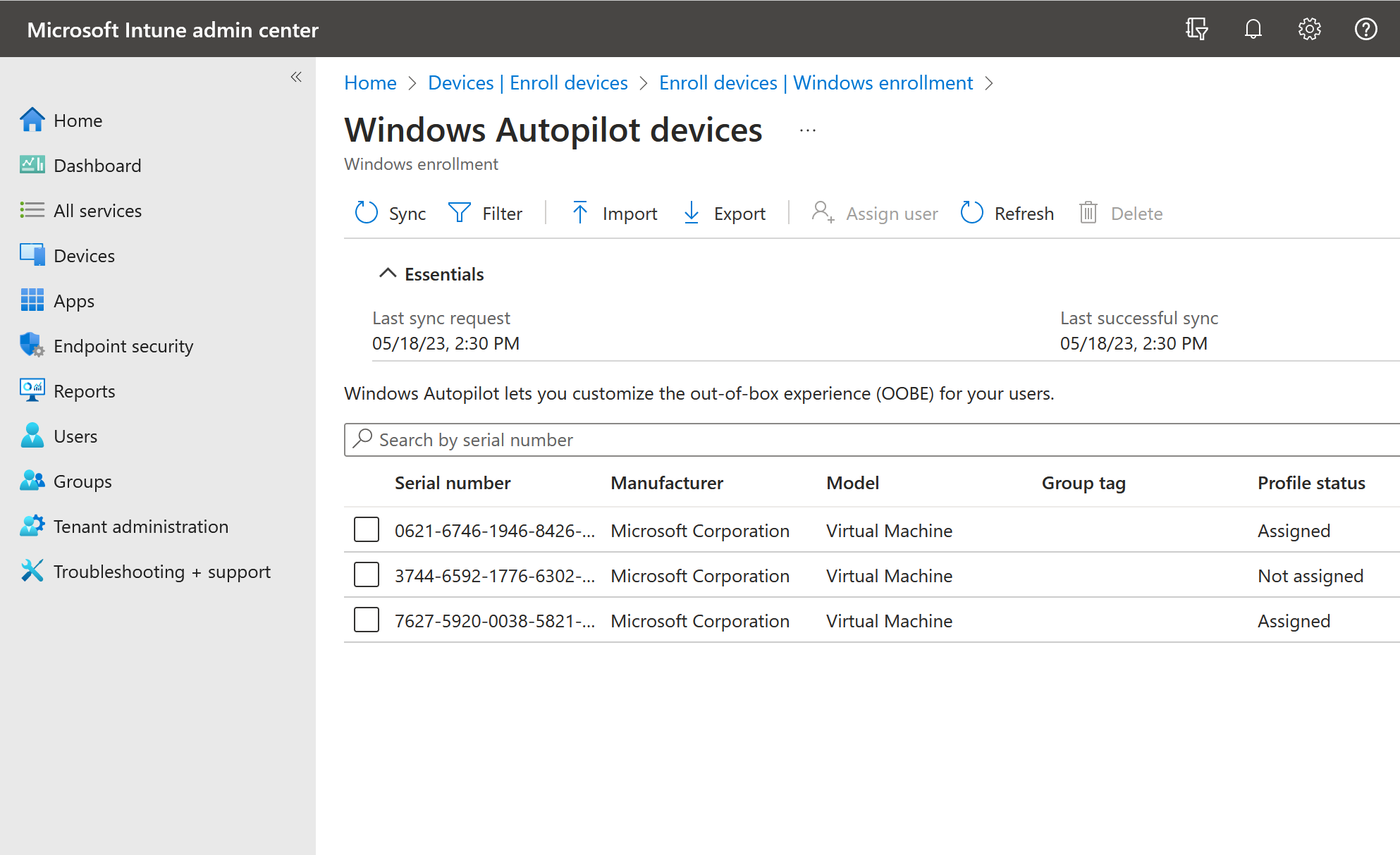The height and width of the screenshot is (855, 1400).
Task: Collapse the Essentials section
Action: (387, 273)
